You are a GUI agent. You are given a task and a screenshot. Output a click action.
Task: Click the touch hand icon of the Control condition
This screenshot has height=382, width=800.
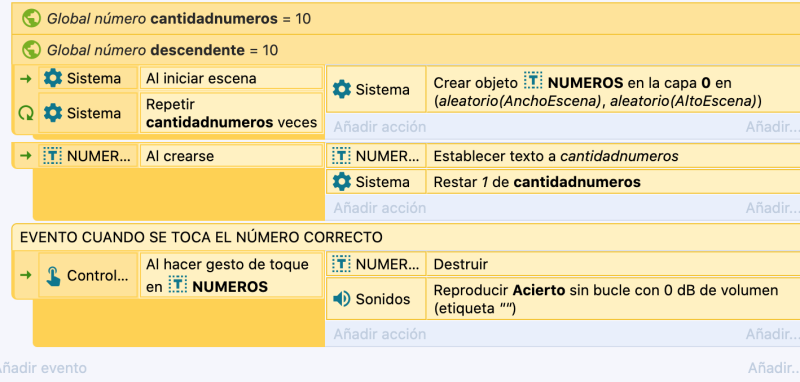click(x=53, y=276)
